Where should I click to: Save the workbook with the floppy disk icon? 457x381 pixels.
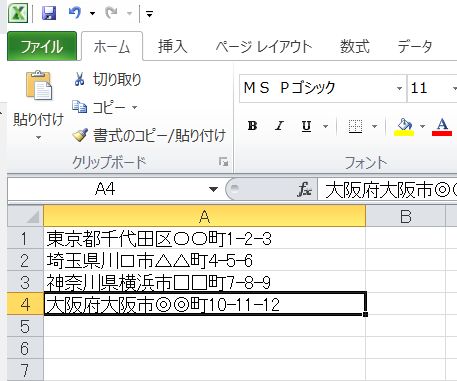(x=49, y=13)
